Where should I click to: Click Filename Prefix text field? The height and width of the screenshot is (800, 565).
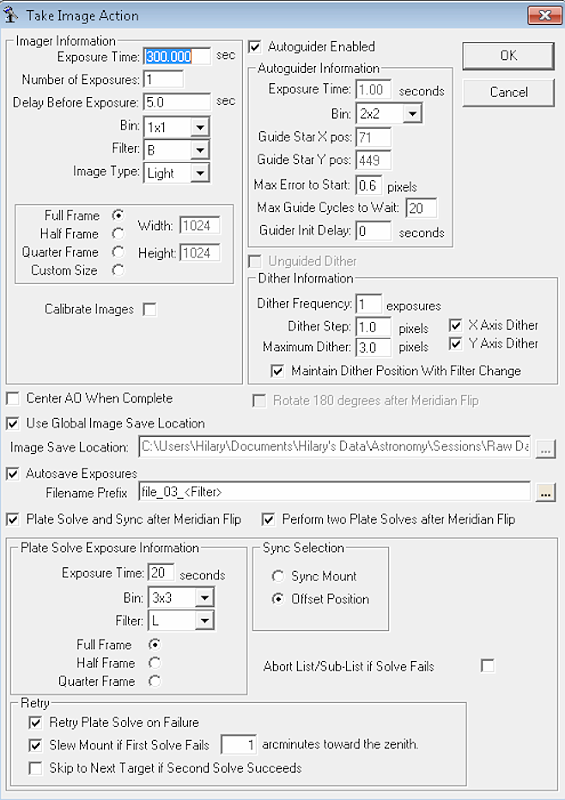[334, 492]
